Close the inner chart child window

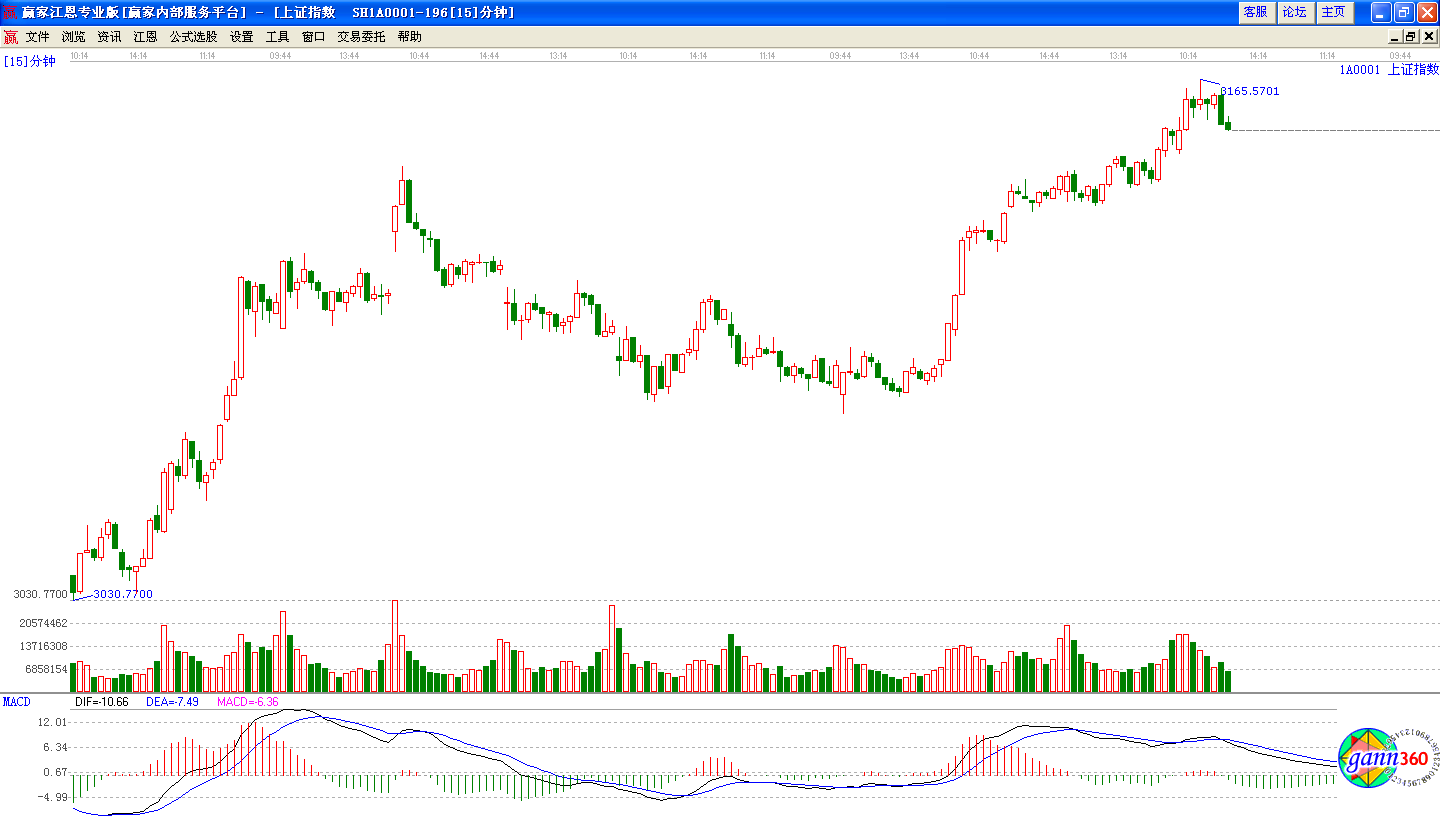1426,37
